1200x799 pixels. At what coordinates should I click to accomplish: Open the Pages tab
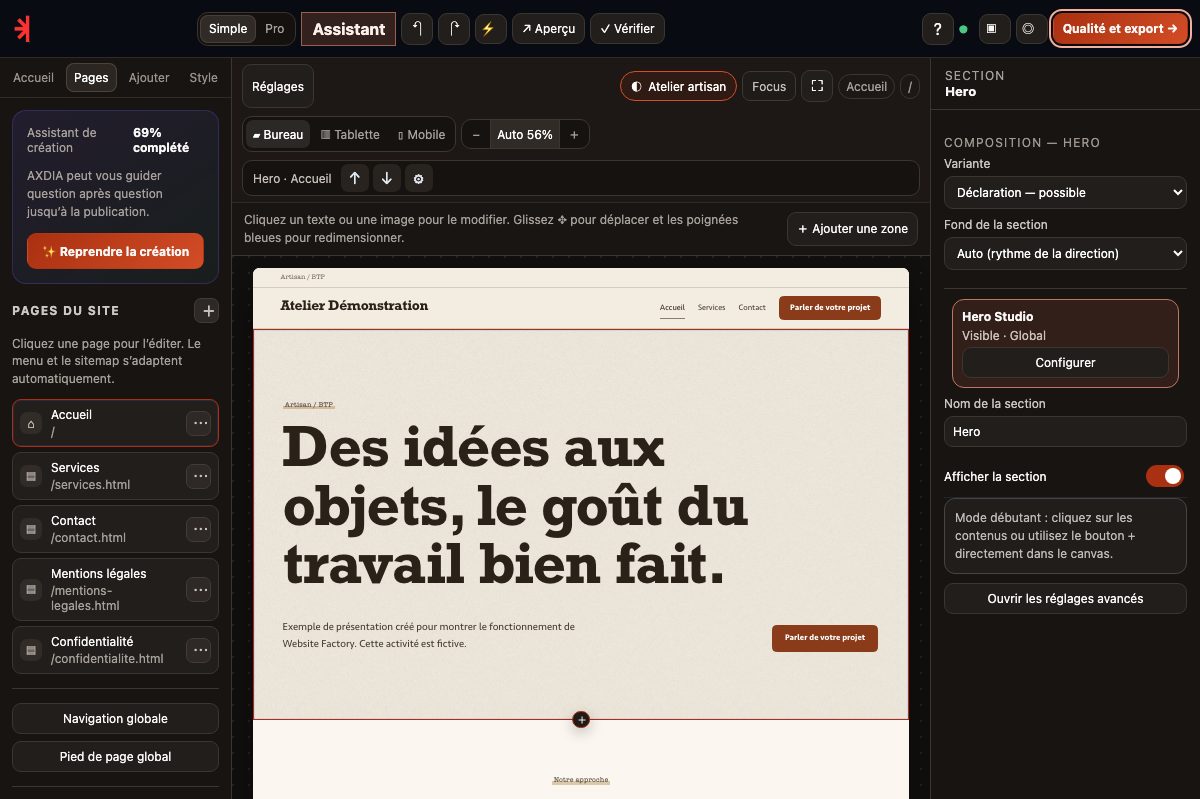click(x=91, y=77)
